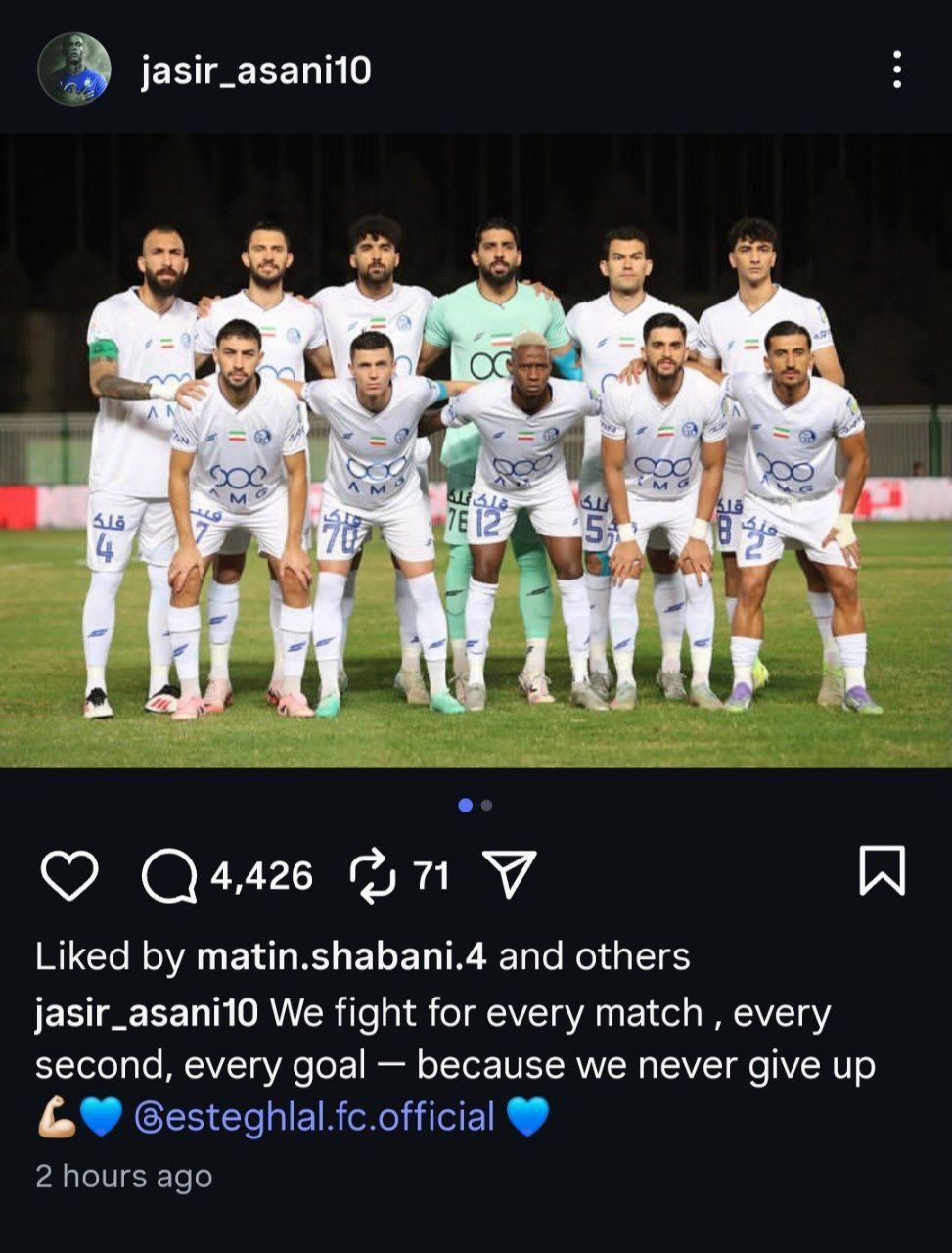The image size is (952, 1253).
Task: Open the three-dot options menu
Action: [897, 70]
